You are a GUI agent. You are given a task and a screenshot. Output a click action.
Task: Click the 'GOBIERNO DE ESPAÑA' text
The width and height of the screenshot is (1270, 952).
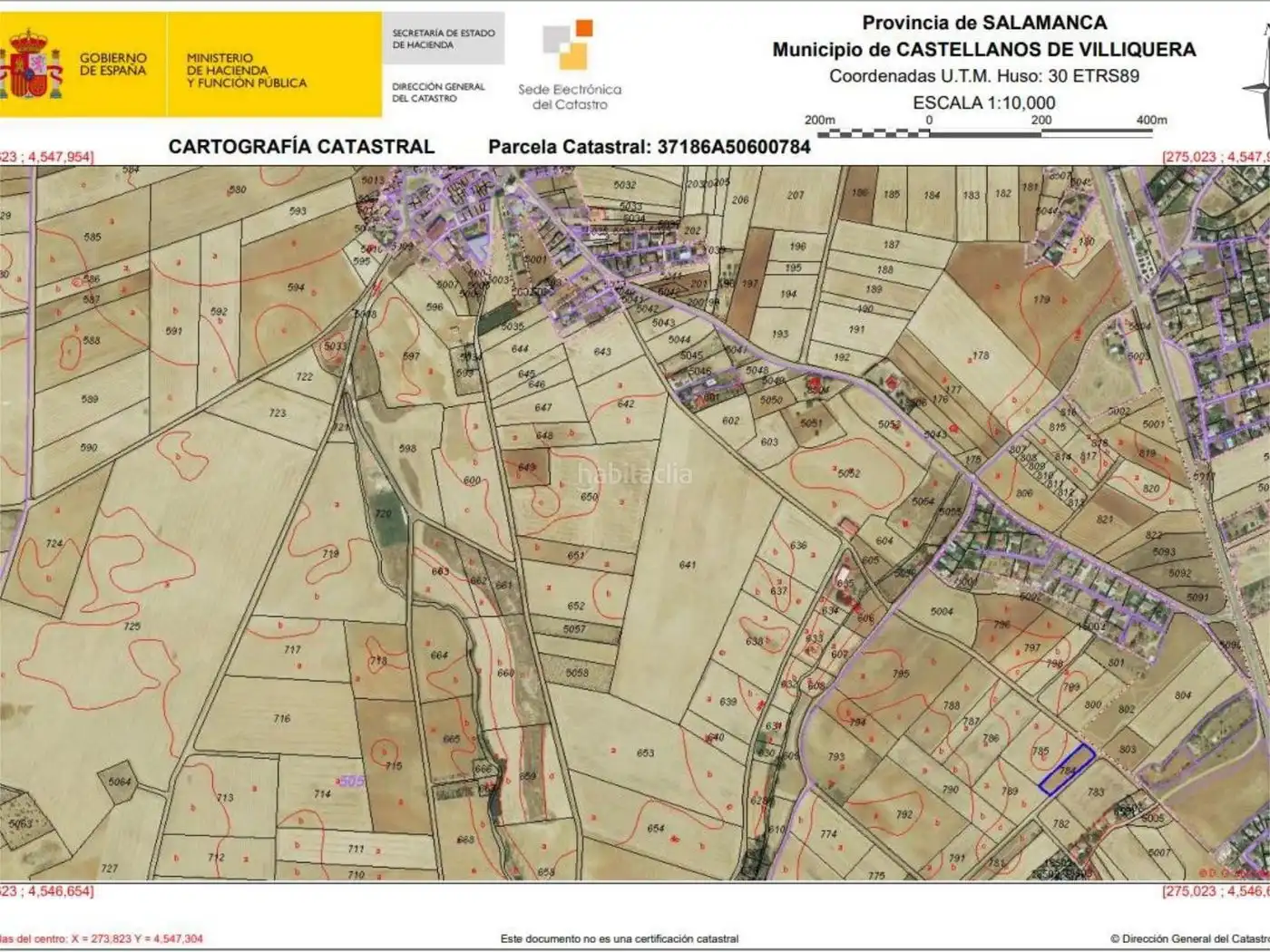(x=112, y=63)
